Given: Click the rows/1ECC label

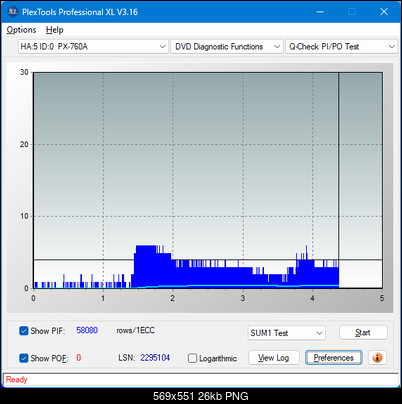Looking at the screenshot, I should click(135, 330).
